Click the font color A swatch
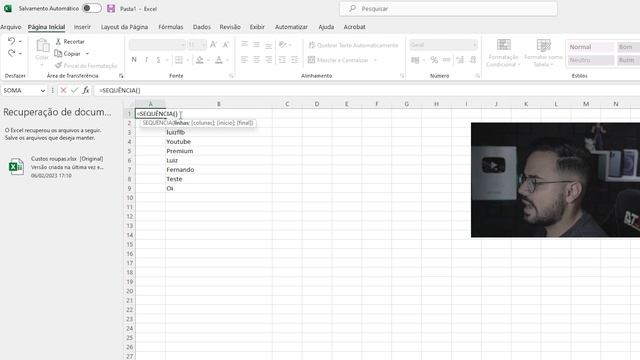The height and width of the screenshot is (360, 640). pos(219,60)
